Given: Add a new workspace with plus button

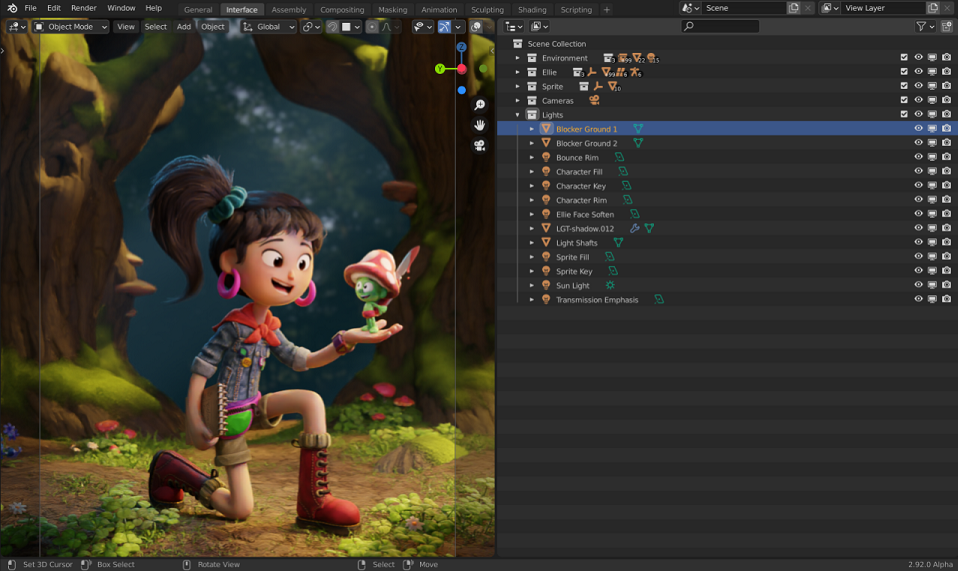Looking at the screenshot, I should tap(607, 10).
